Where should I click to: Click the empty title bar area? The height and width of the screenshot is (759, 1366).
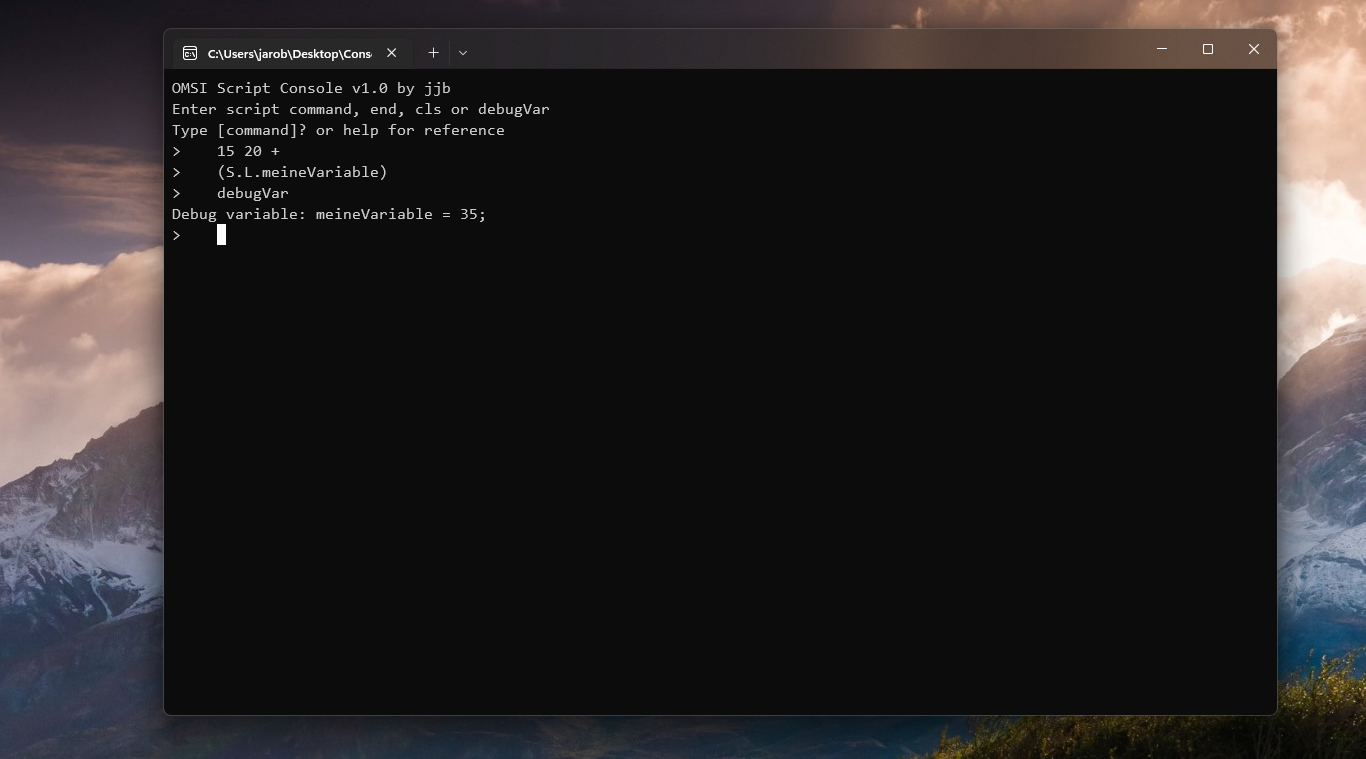coord(800,50)
